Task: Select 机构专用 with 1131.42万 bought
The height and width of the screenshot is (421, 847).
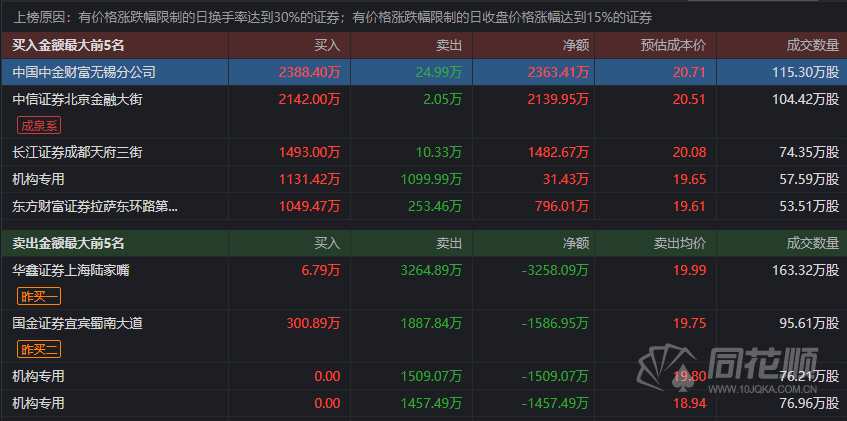Action: pos(38,179)
